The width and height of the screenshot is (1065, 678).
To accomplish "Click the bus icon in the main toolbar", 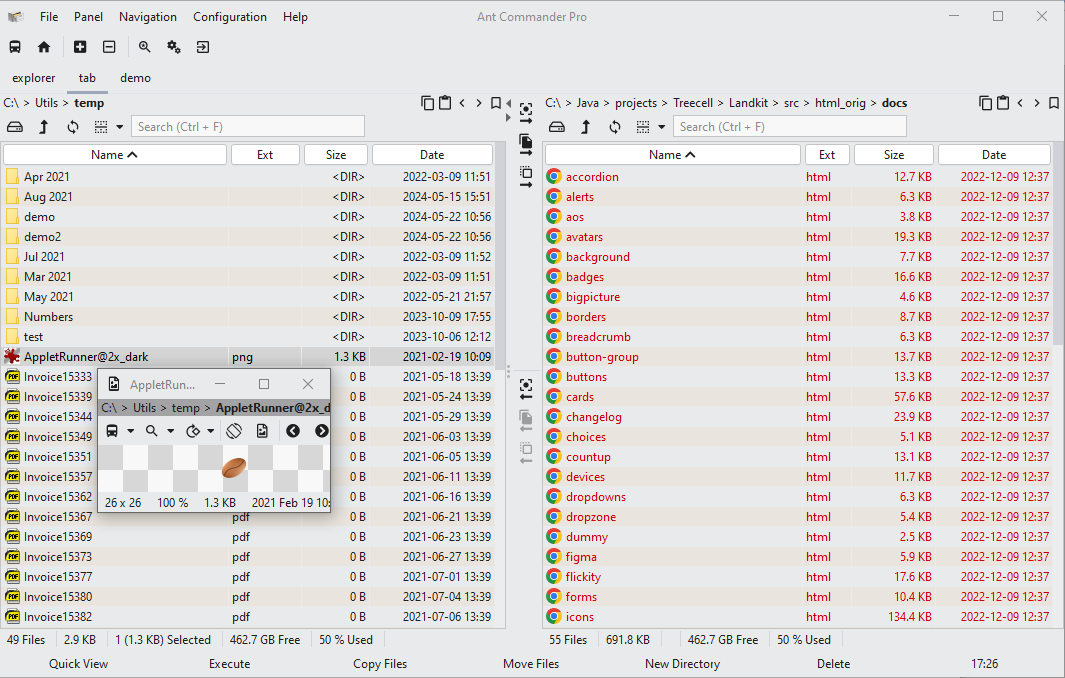I will click(x=15, y=47).
